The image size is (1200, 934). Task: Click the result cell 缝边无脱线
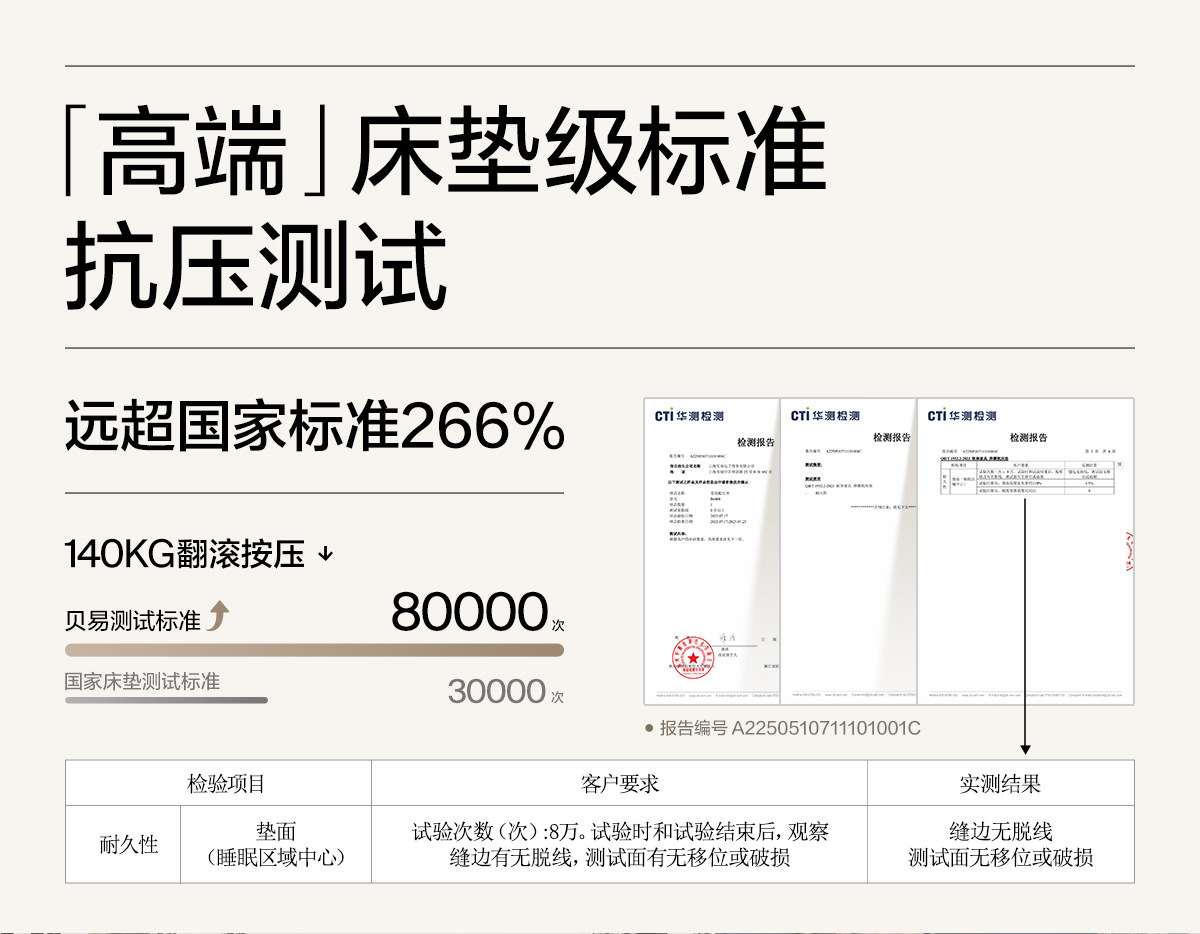[1000, 844]
